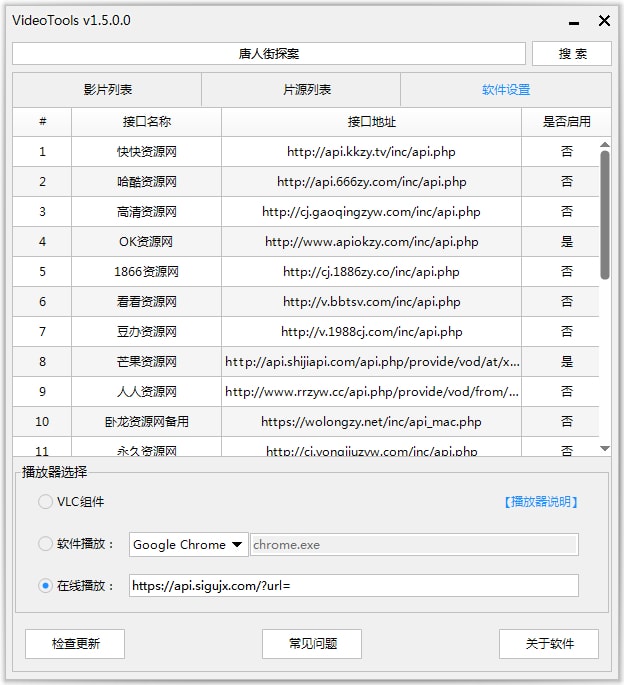Click the 是否启用 column header
624x685 pixels.
[566, 121]
